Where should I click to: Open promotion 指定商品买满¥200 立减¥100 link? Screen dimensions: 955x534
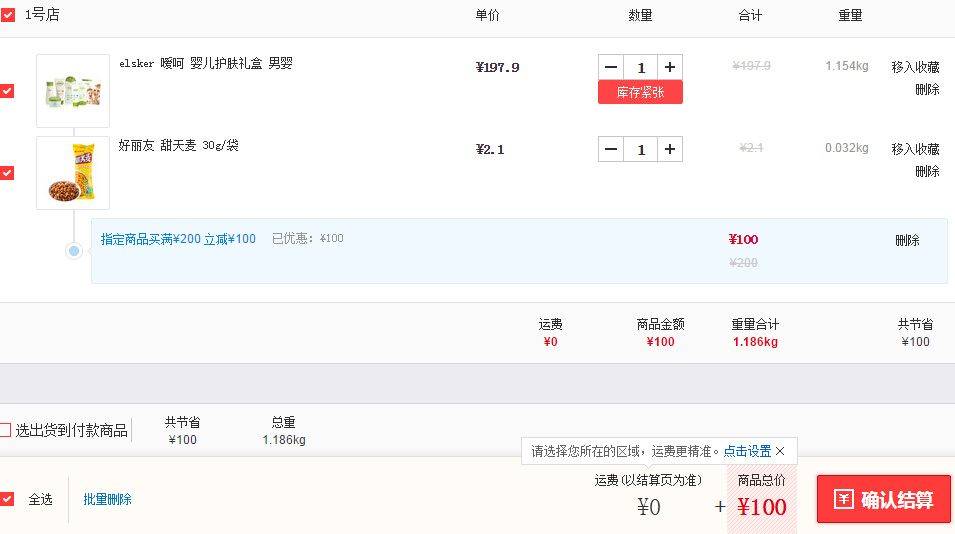[x=178, y=239]
